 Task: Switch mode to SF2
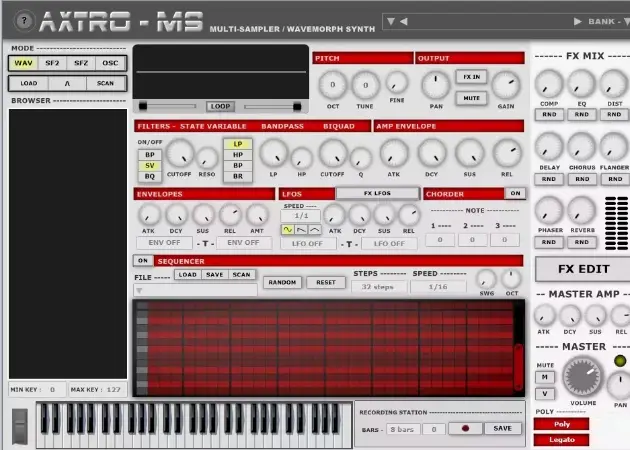coord(52,63)
